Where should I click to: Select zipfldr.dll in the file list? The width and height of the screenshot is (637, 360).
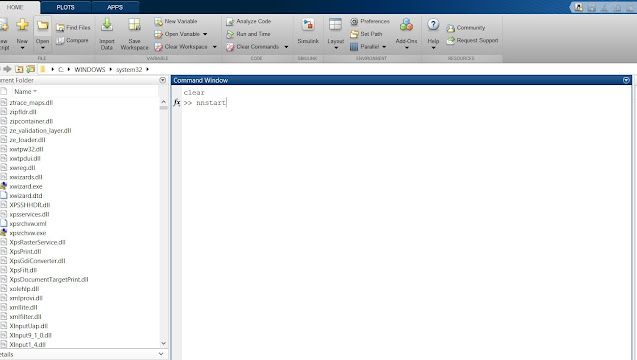point(23,112)
